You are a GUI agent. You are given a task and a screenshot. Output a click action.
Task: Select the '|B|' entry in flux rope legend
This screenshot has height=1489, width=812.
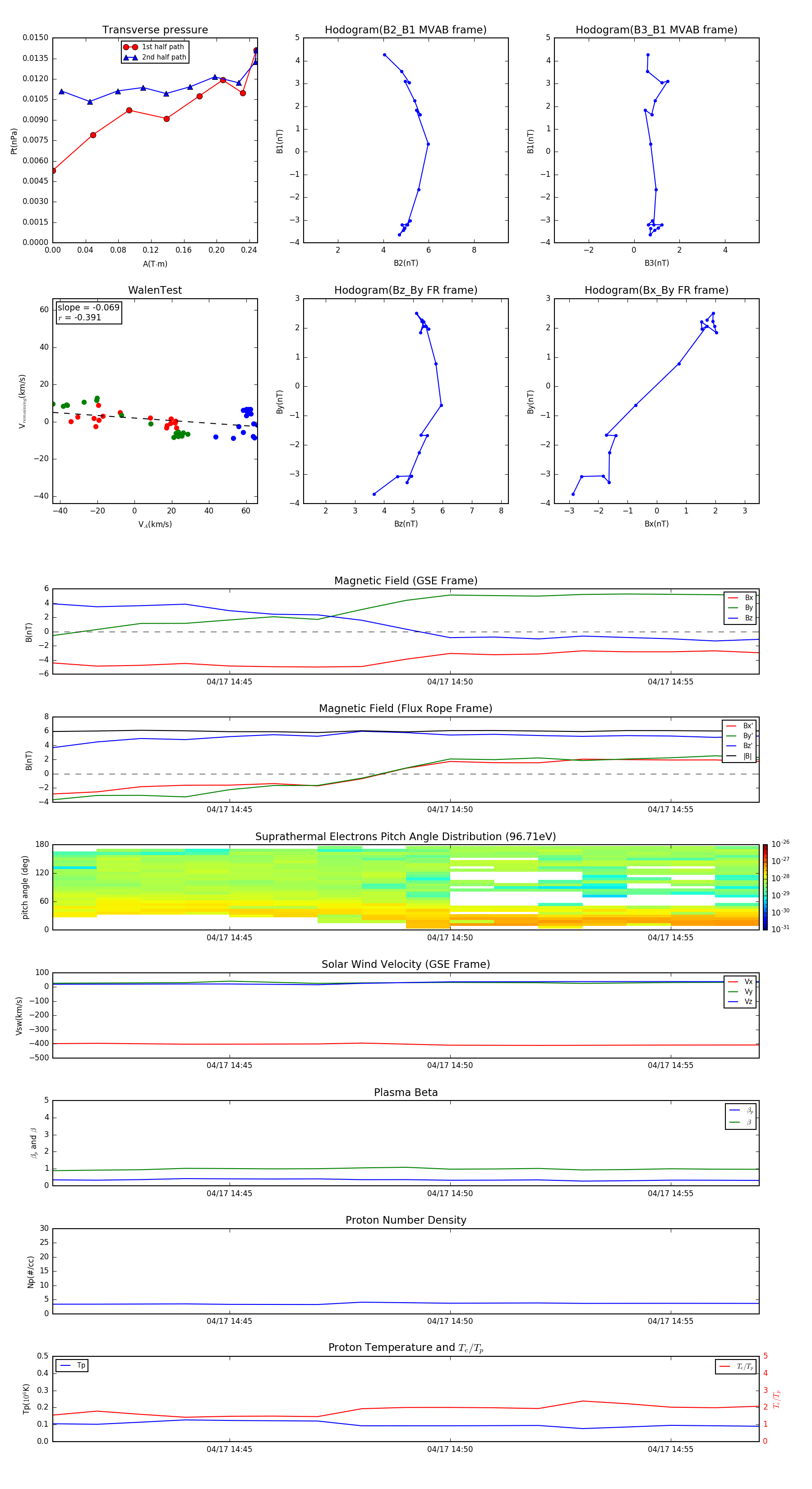point(739,756)
